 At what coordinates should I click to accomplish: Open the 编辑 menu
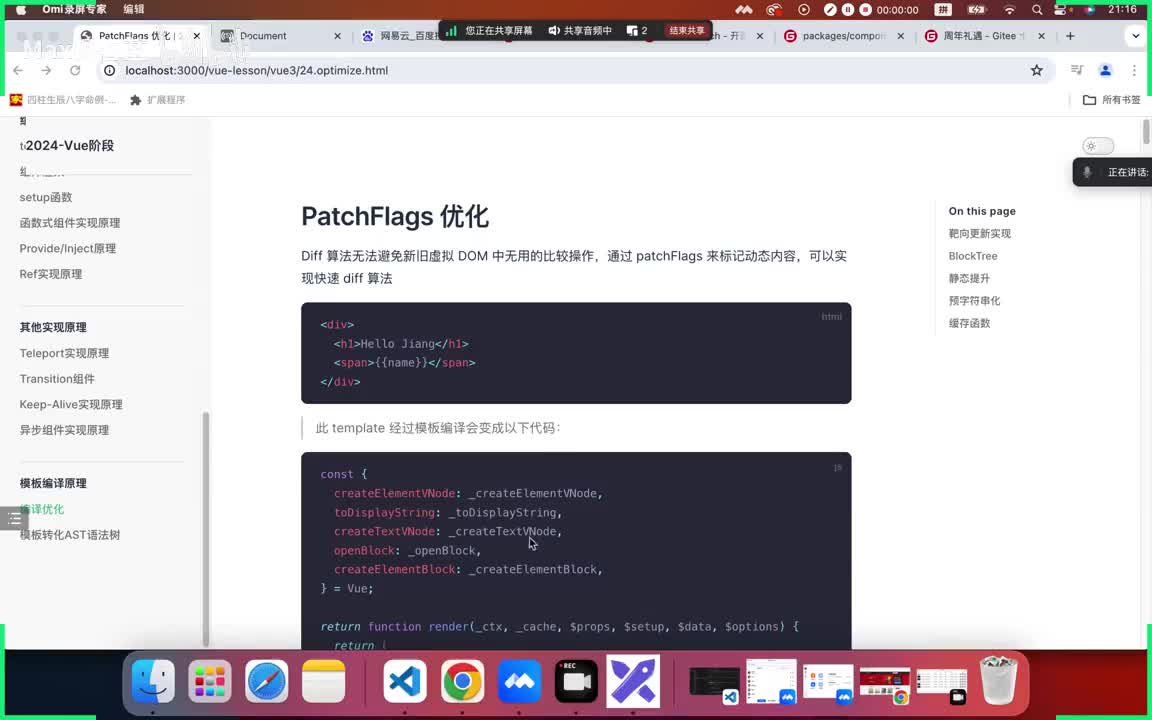coord(134,10)
